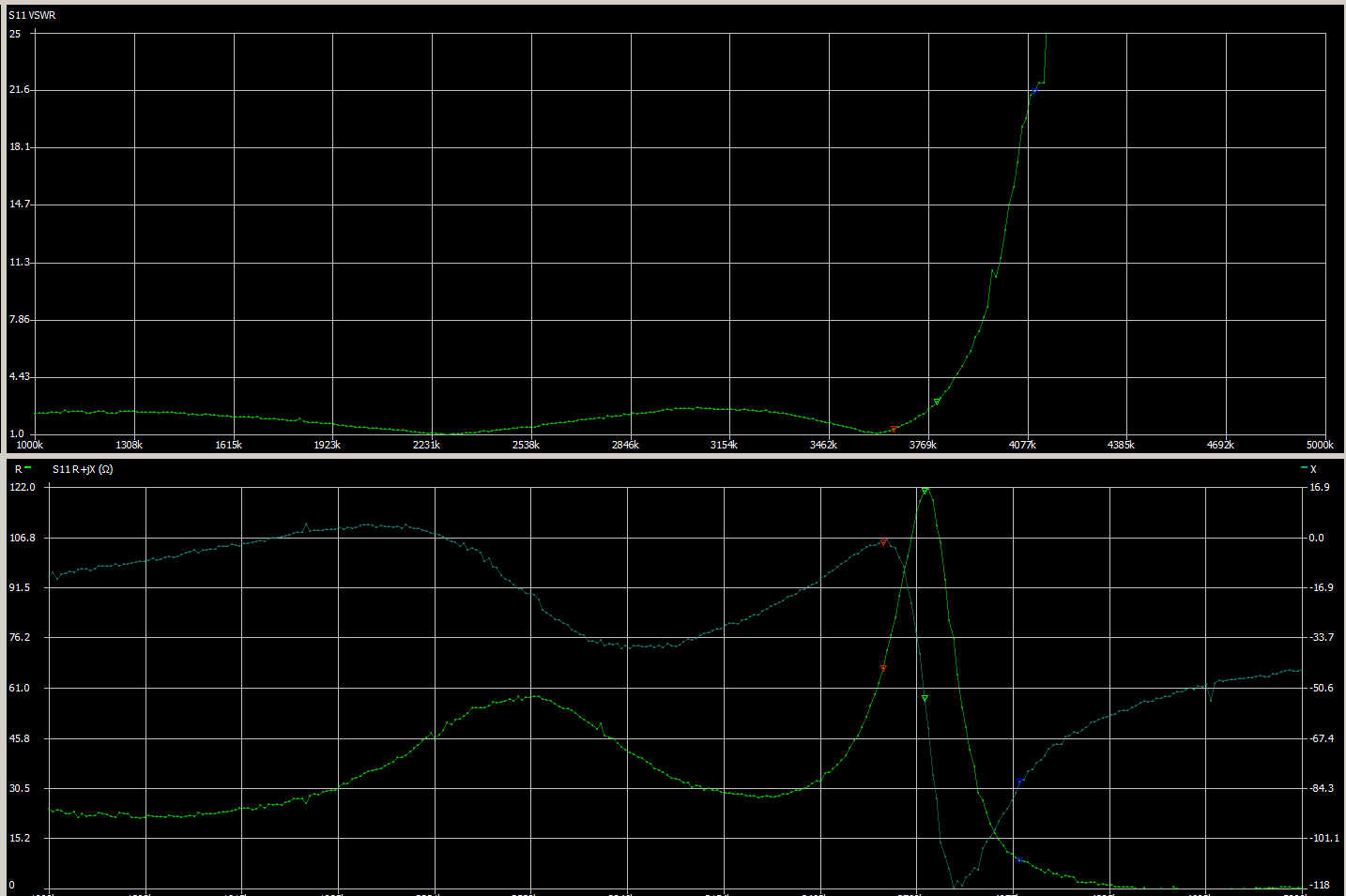Viewport: 1346px width, 896px height.
Task: Select the green marker on the VSWR curve
Action: 937,402
